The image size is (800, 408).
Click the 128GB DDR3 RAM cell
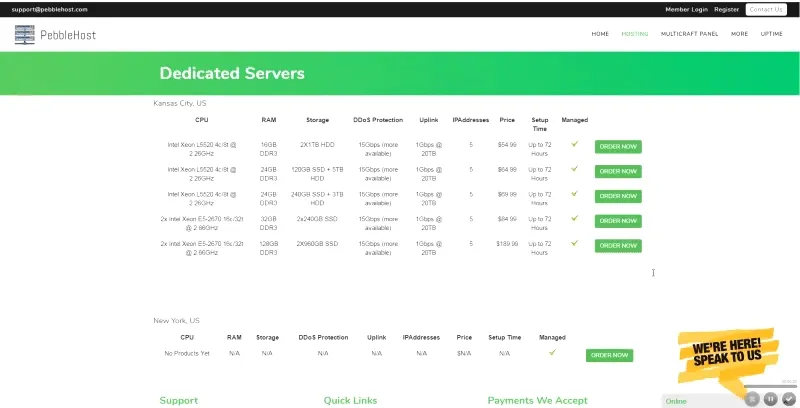(269, 248)
